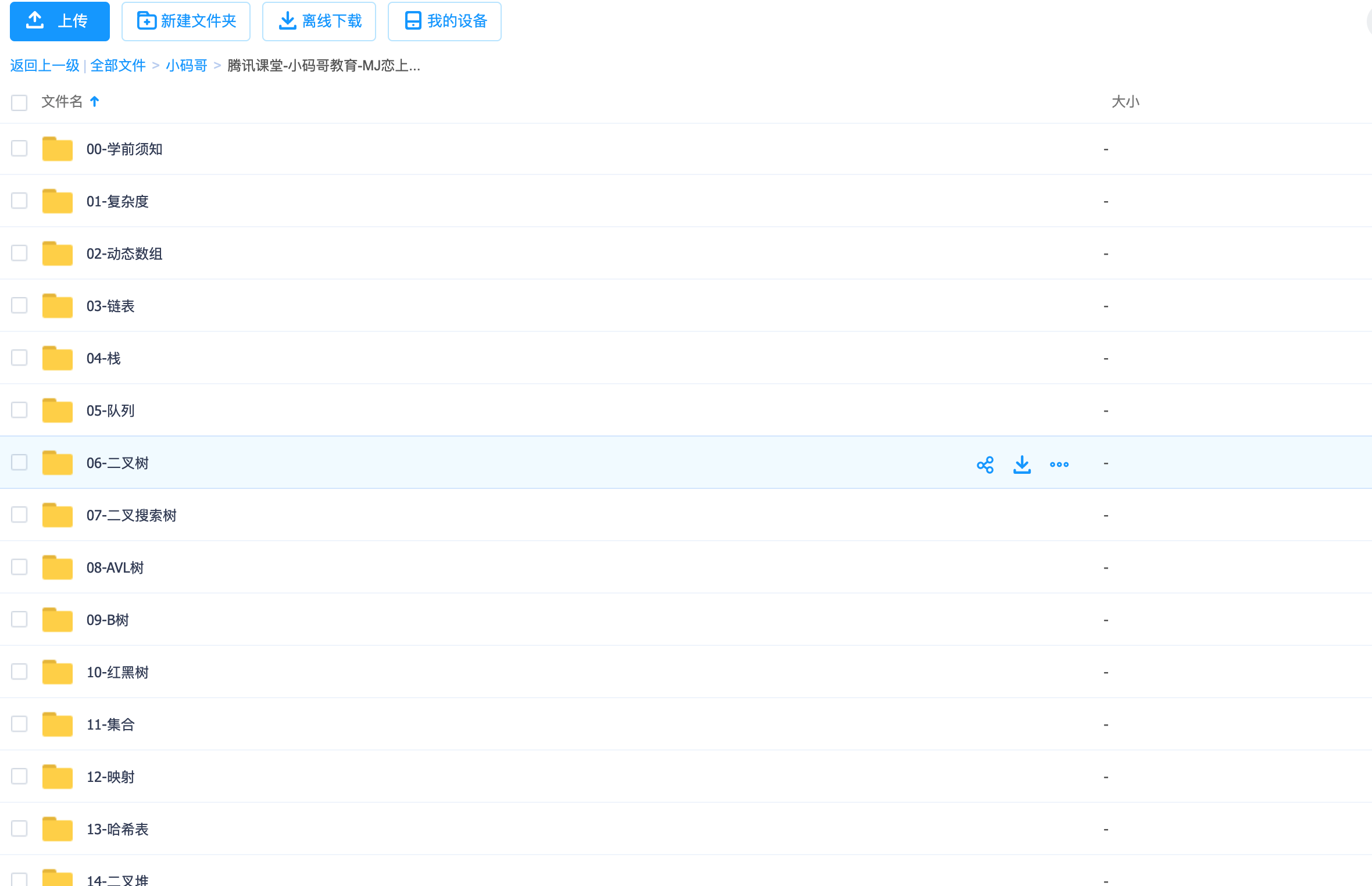Click 新建文件夹 new folder button
This screenshot has width=1372, height=886.
tap(186, 22)
